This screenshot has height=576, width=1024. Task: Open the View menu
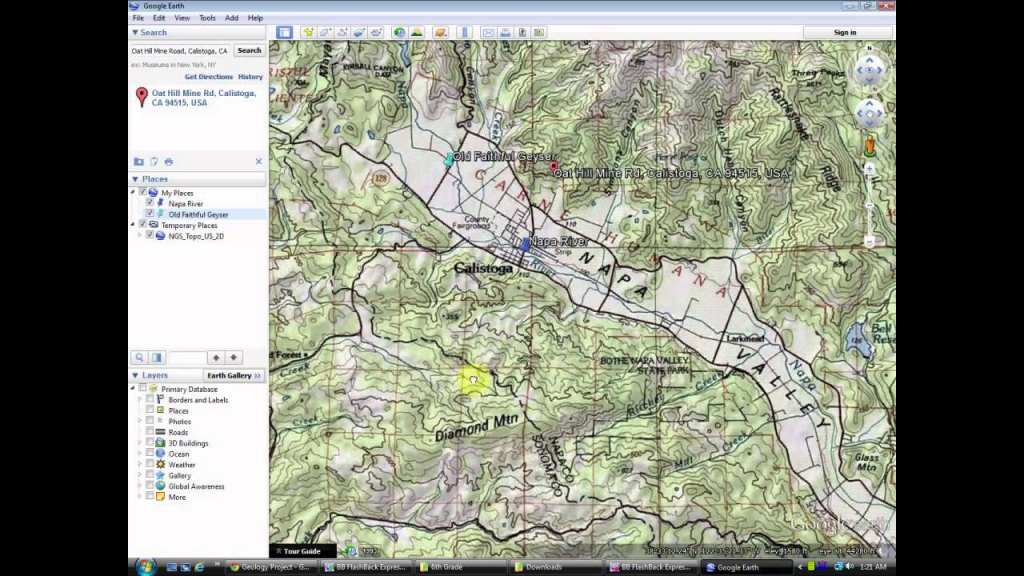tap(182, 18)
